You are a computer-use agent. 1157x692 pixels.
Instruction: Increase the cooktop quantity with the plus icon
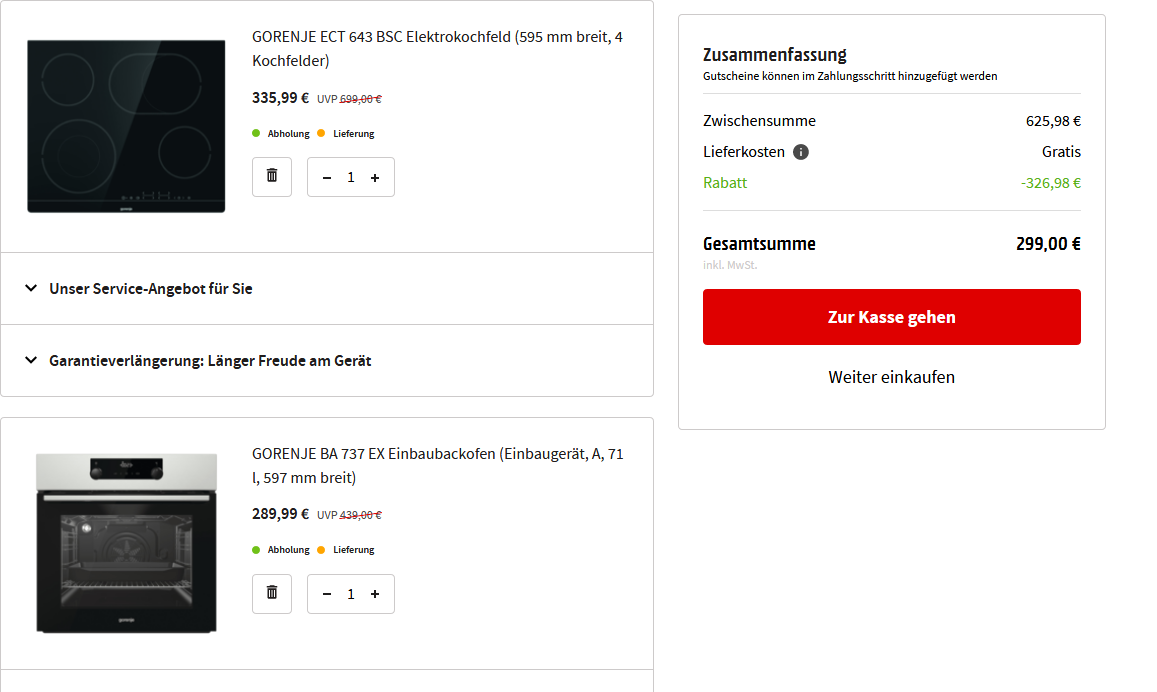[x=375, y=177]
